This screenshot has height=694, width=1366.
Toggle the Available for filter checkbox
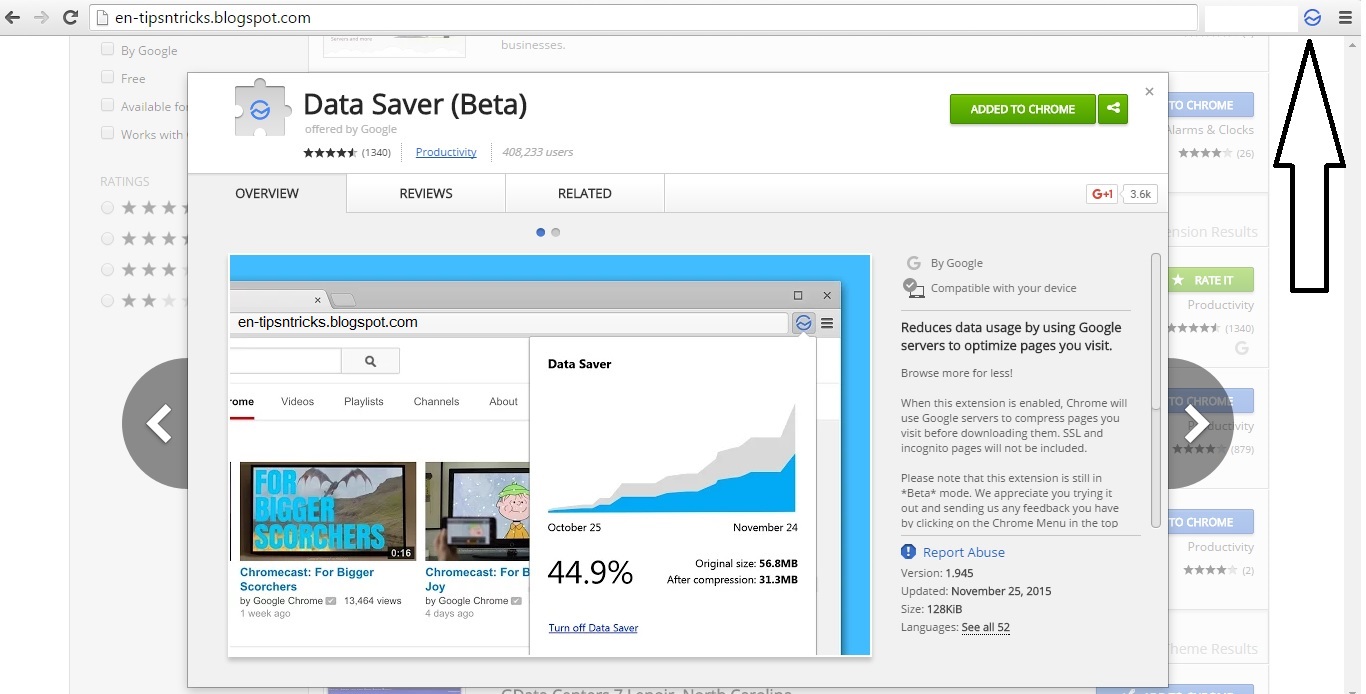coord(107,105)
